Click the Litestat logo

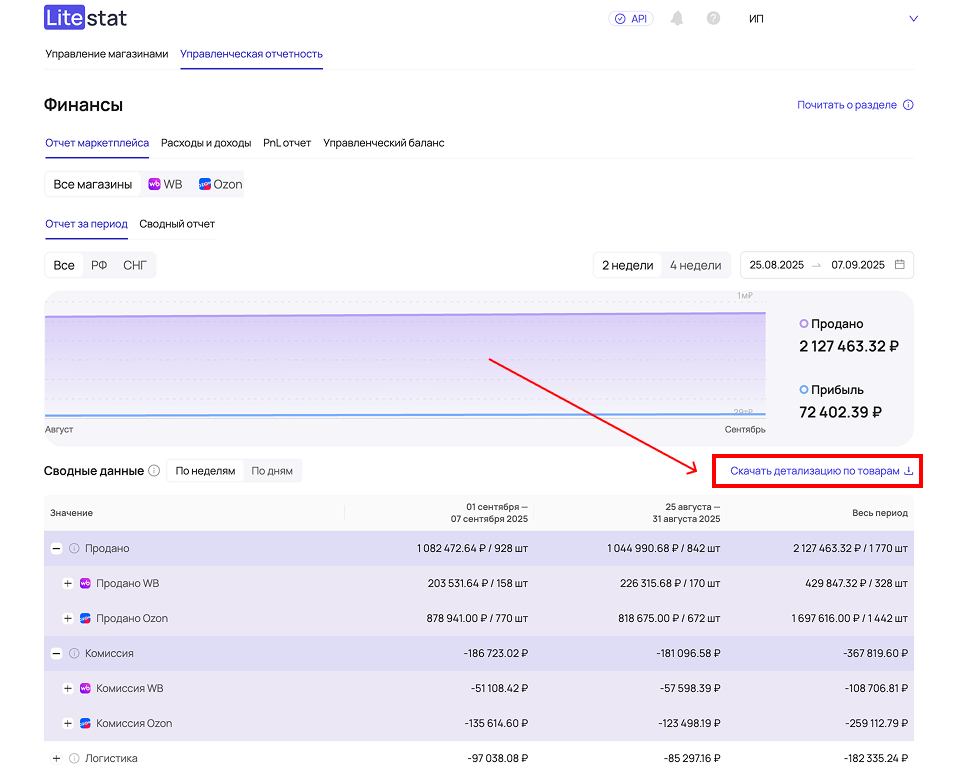[x=86, y=18]
